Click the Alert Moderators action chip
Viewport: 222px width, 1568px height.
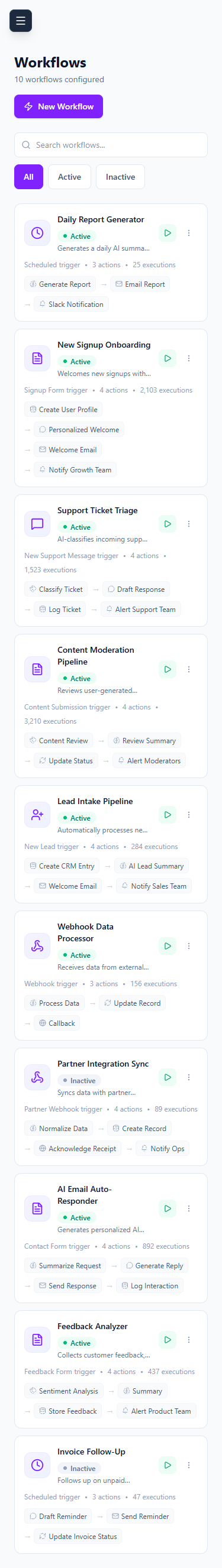tap(149, 761)
